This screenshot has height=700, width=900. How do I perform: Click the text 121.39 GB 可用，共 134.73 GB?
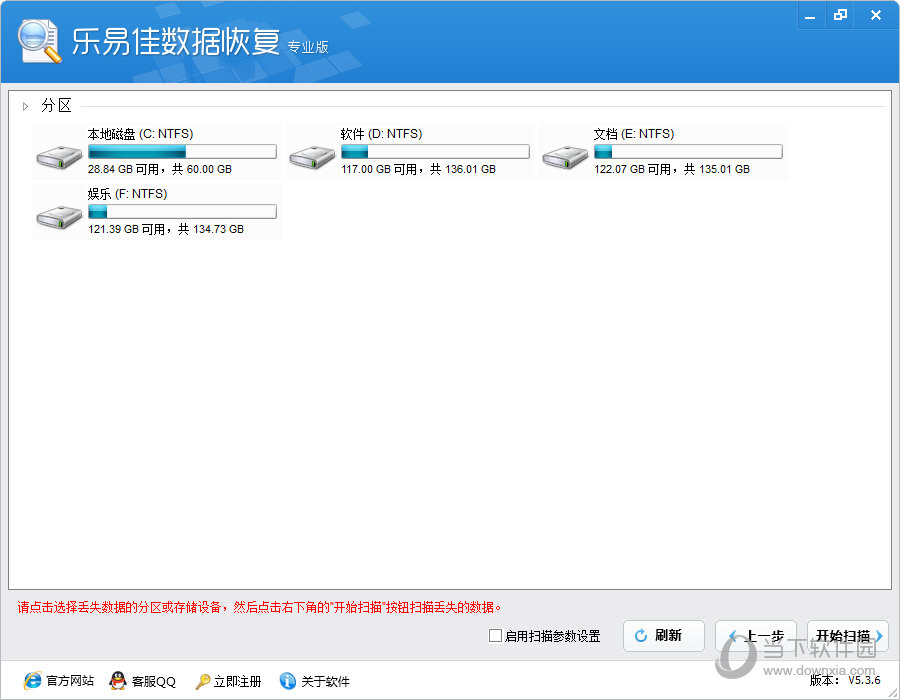pos(166,230)
